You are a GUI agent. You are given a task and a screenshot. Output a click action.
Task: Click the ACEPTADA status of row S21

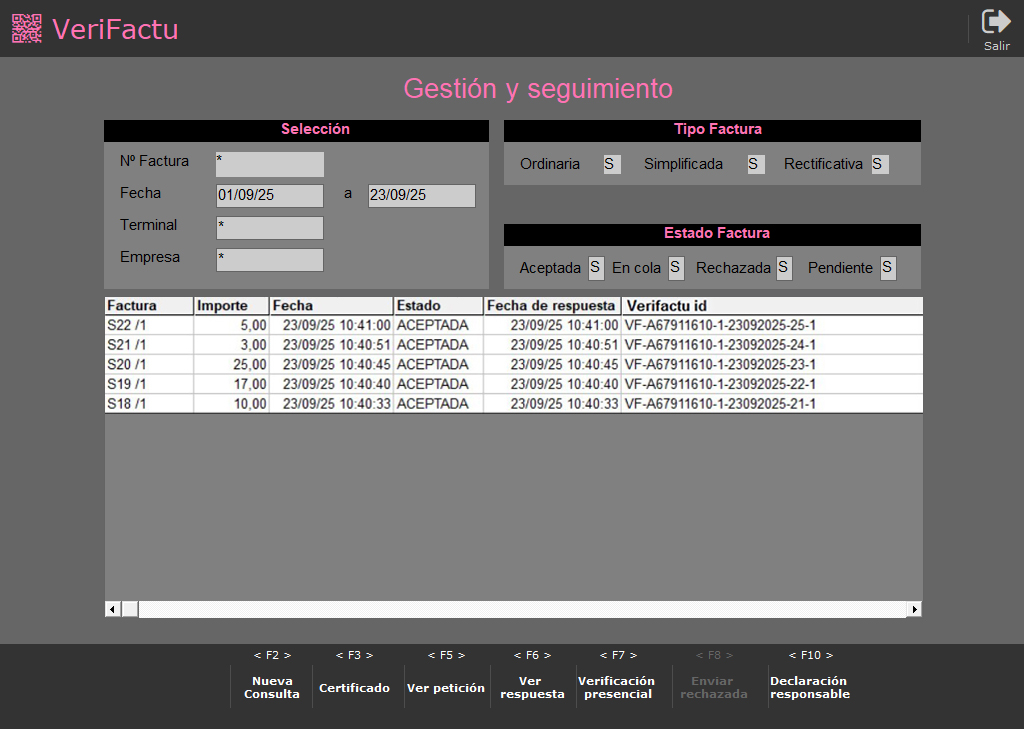pyautogui.click(x=432, y=345)
